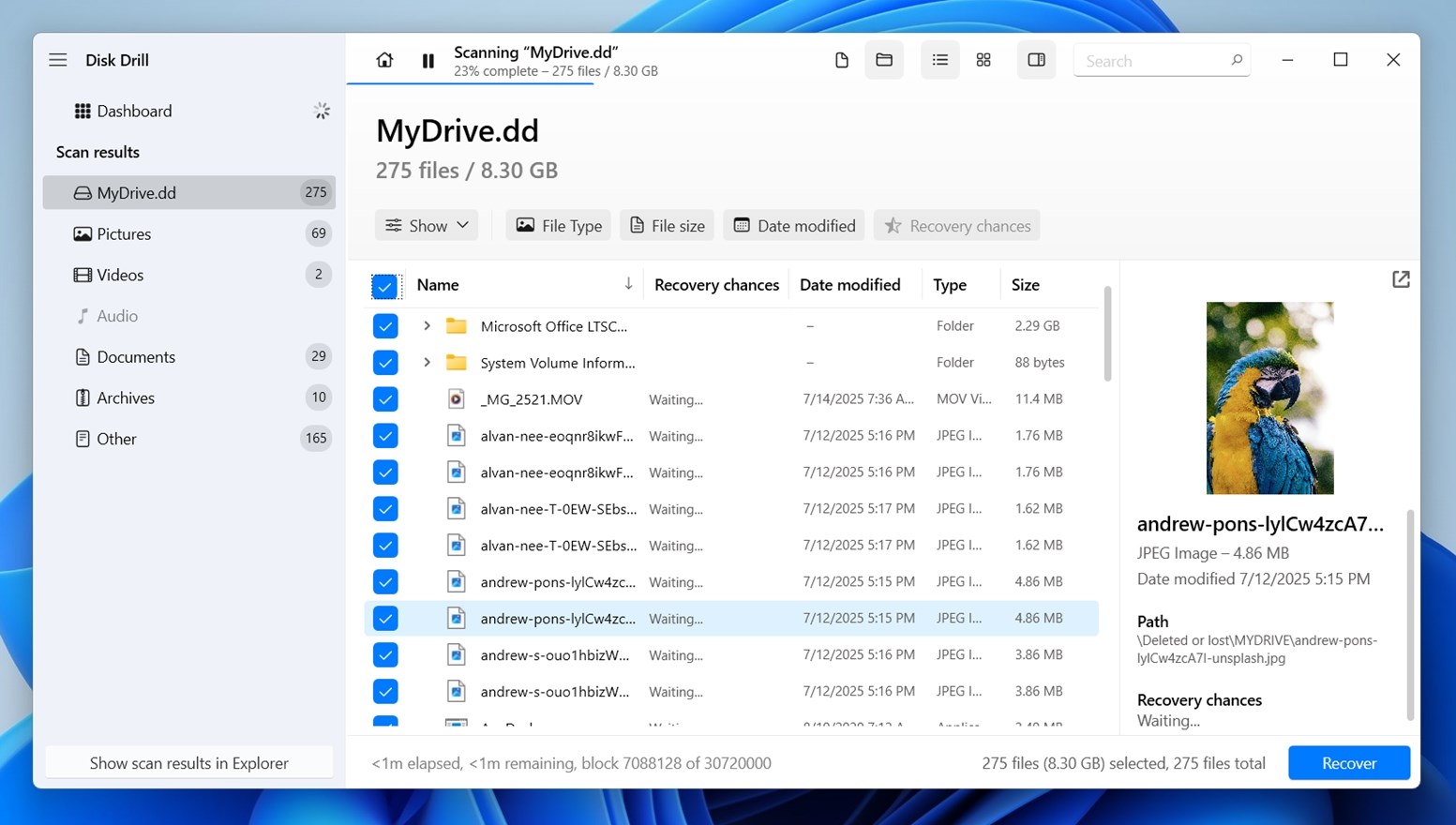
Task: Open the Recovery chances filter
Action: coord(956,226)
